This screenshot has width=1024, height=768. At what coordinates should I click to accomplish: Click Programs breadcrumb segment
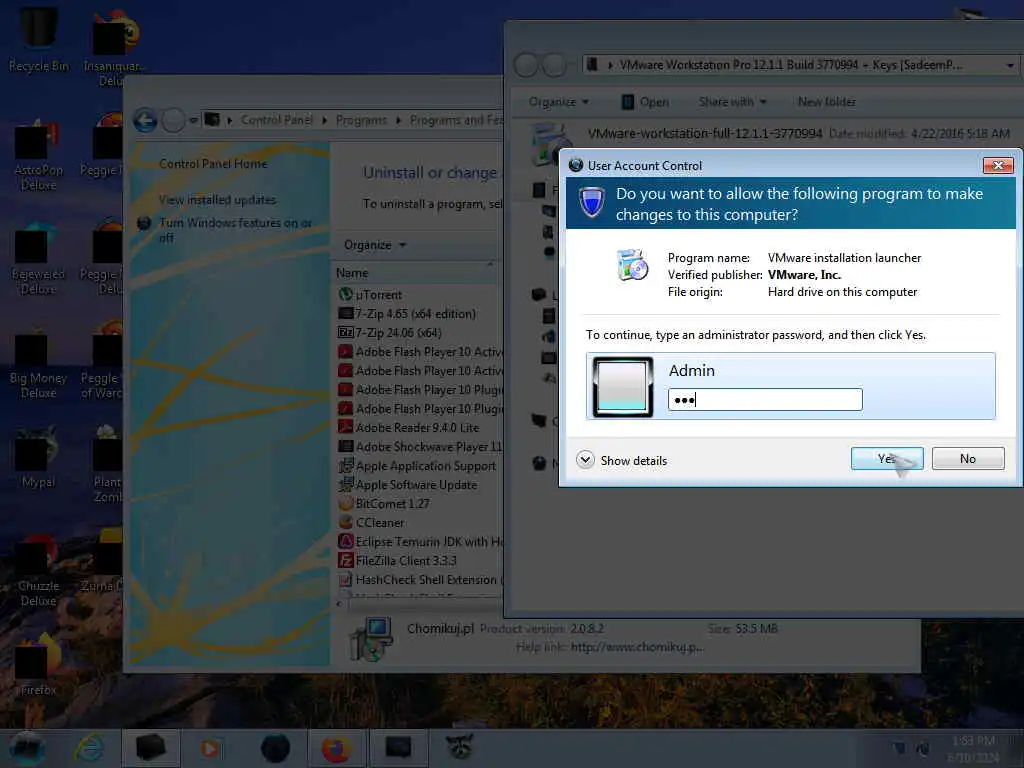(361, 120)
